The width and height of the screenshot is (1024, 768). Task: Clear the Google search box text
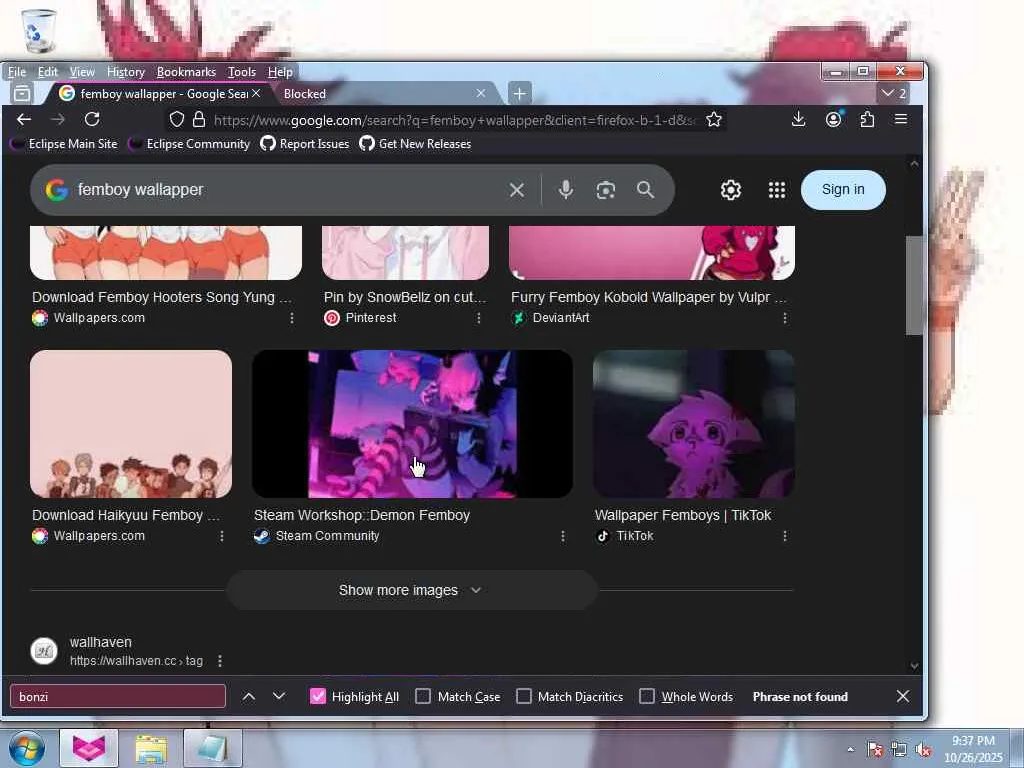click(x=517, y=190)
